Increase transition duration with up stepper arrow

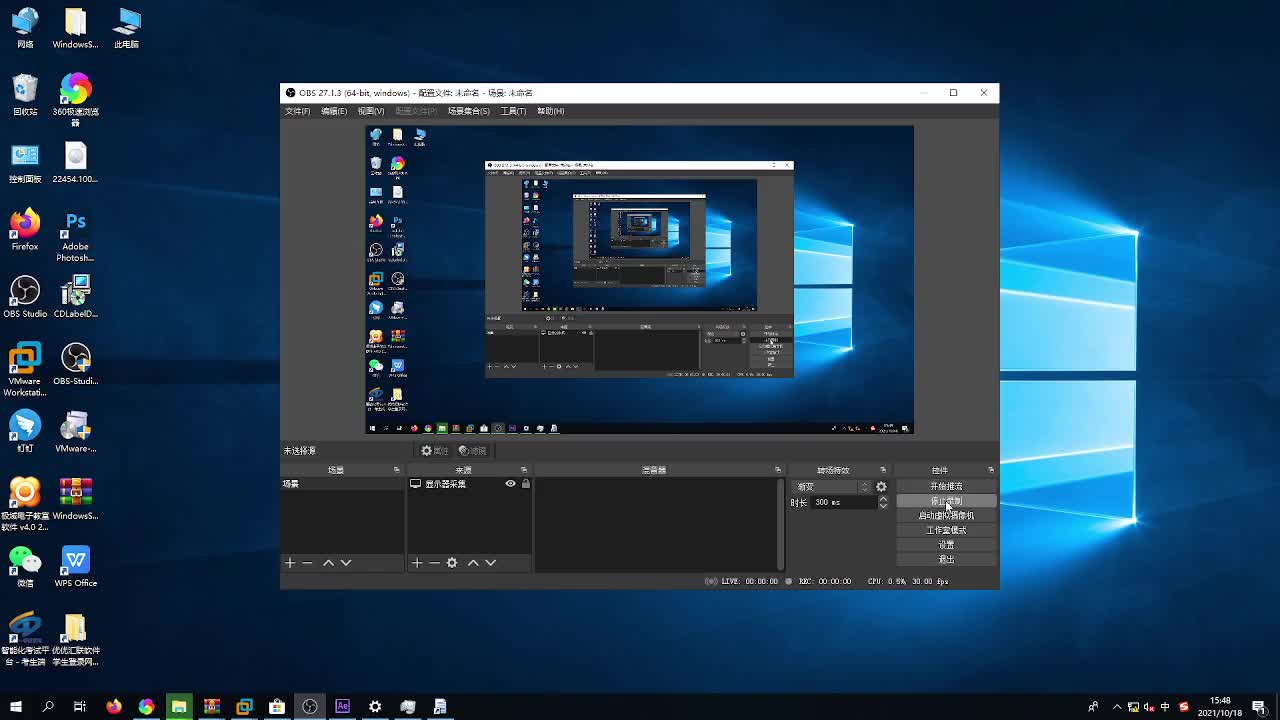coord(882,498)
